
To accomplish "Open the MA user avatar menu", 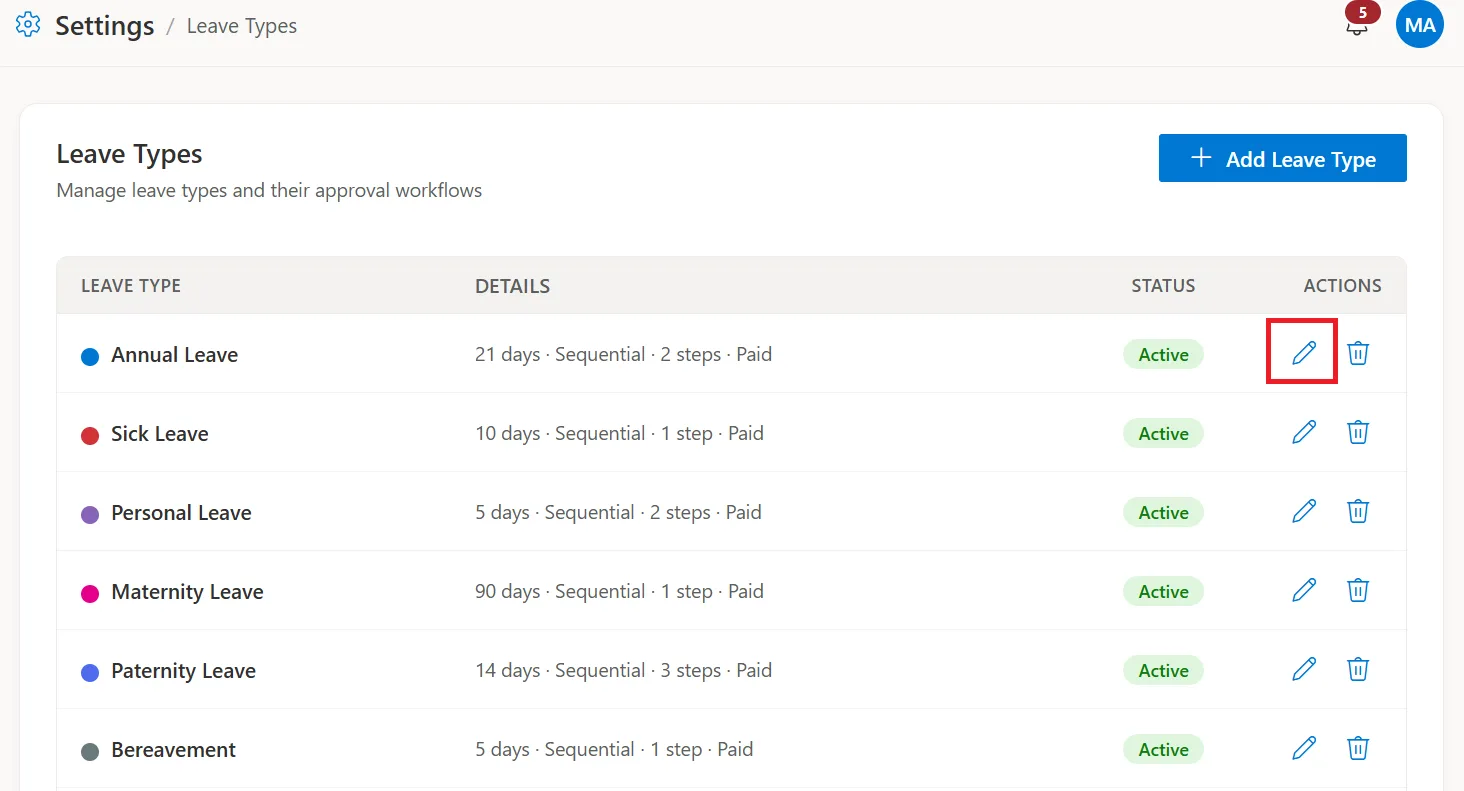I will point(1420,25).
